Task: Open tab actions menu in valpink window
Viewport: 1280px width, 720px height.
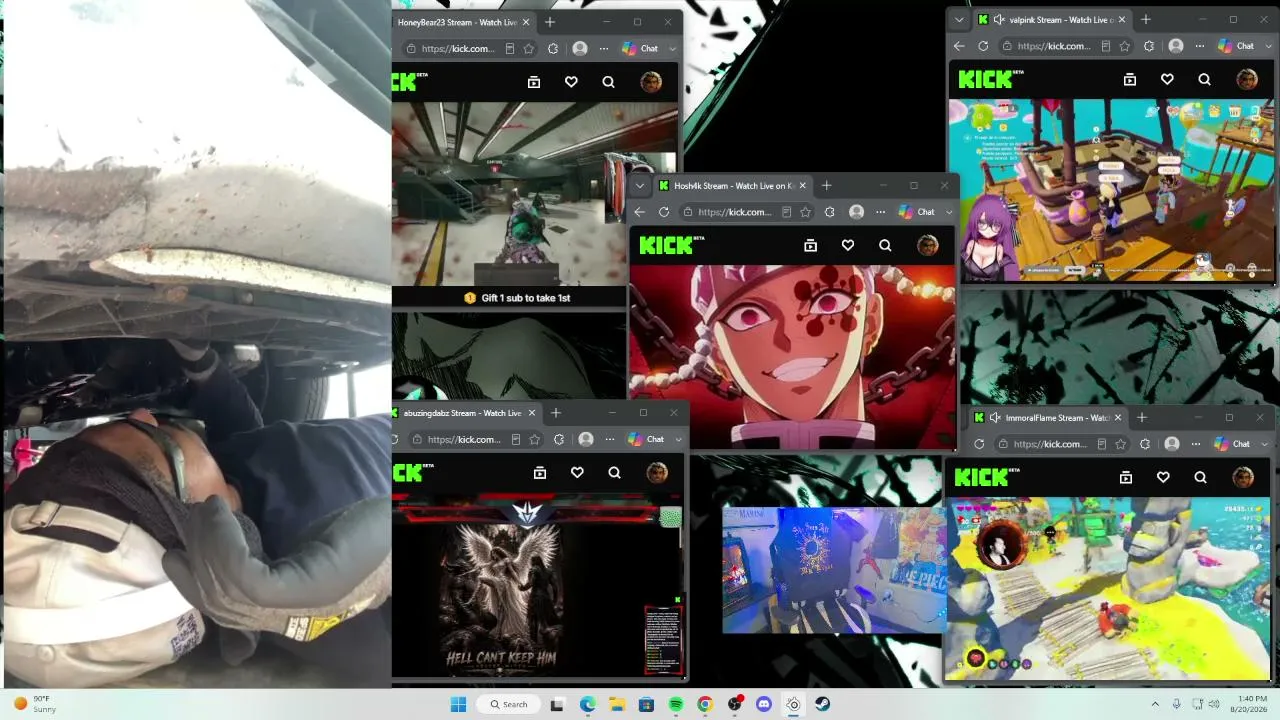Action: [960, 19]
